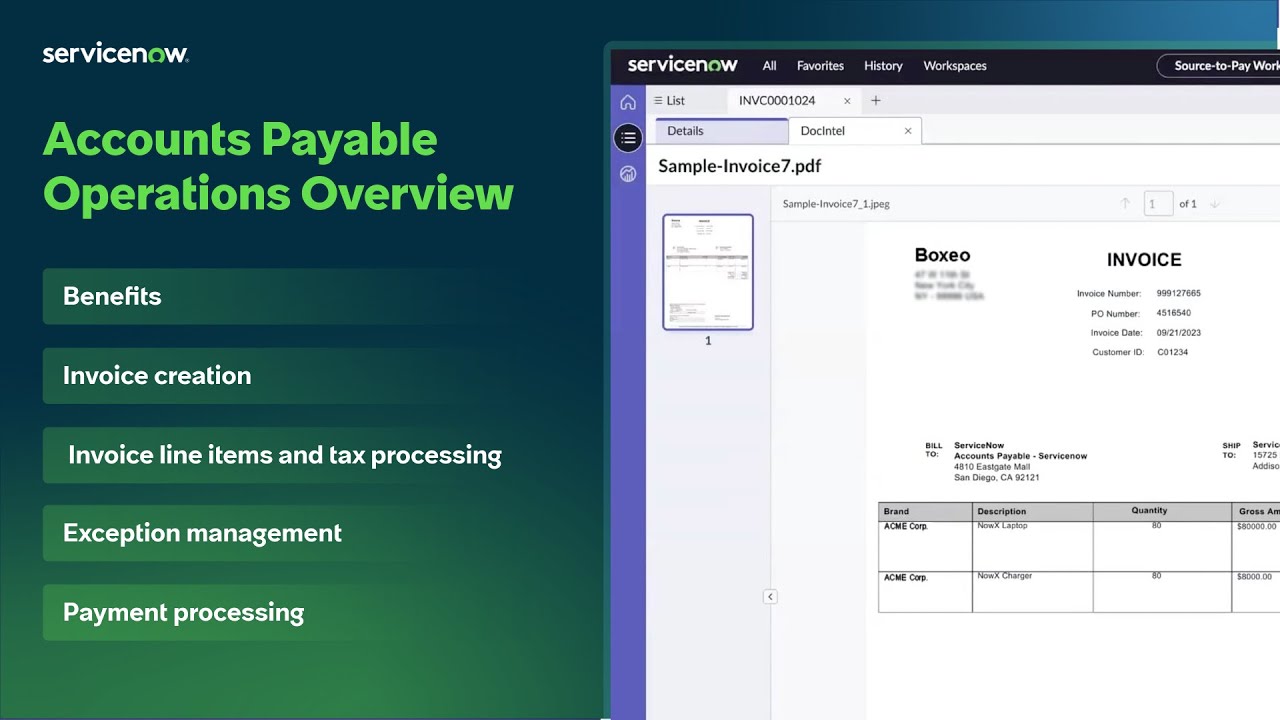Collapse the thumbnail side panel arrow
The image size is (1280, 720).
tap(770, 596)
